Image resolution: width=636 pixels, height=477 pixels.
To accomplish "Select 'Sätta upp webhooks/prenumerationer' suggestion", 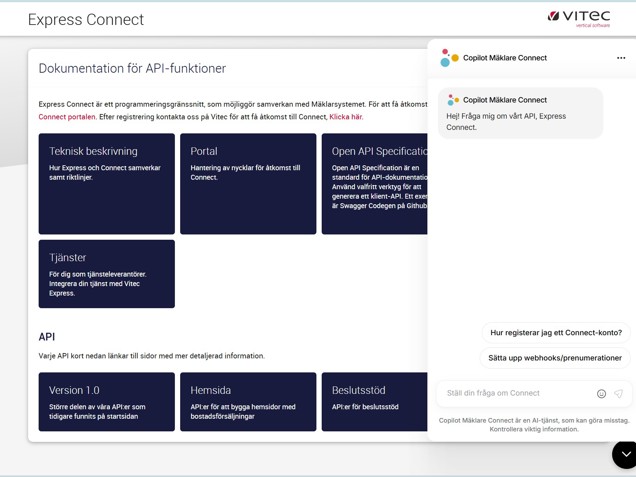I will pos(554,358).
